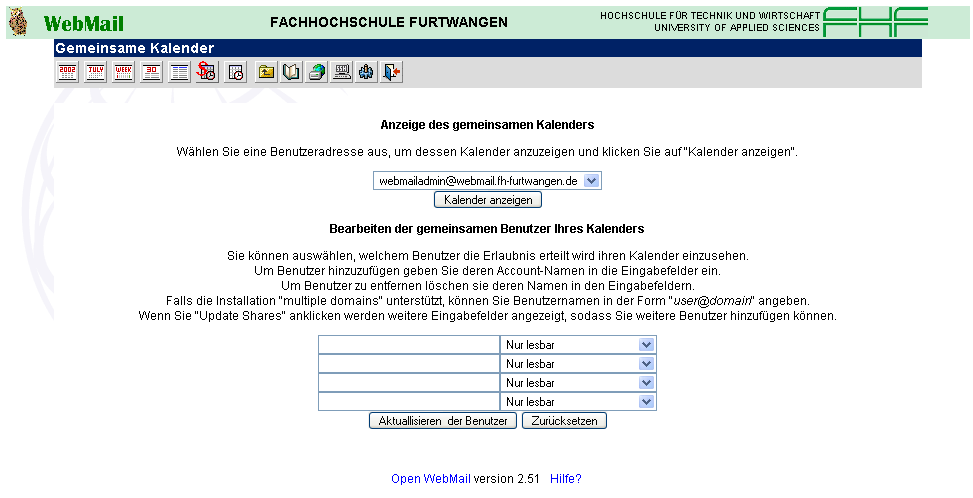Click the Kalender anzeigen button
Viewport: 973px width, 498px height.
coord(488,200)
